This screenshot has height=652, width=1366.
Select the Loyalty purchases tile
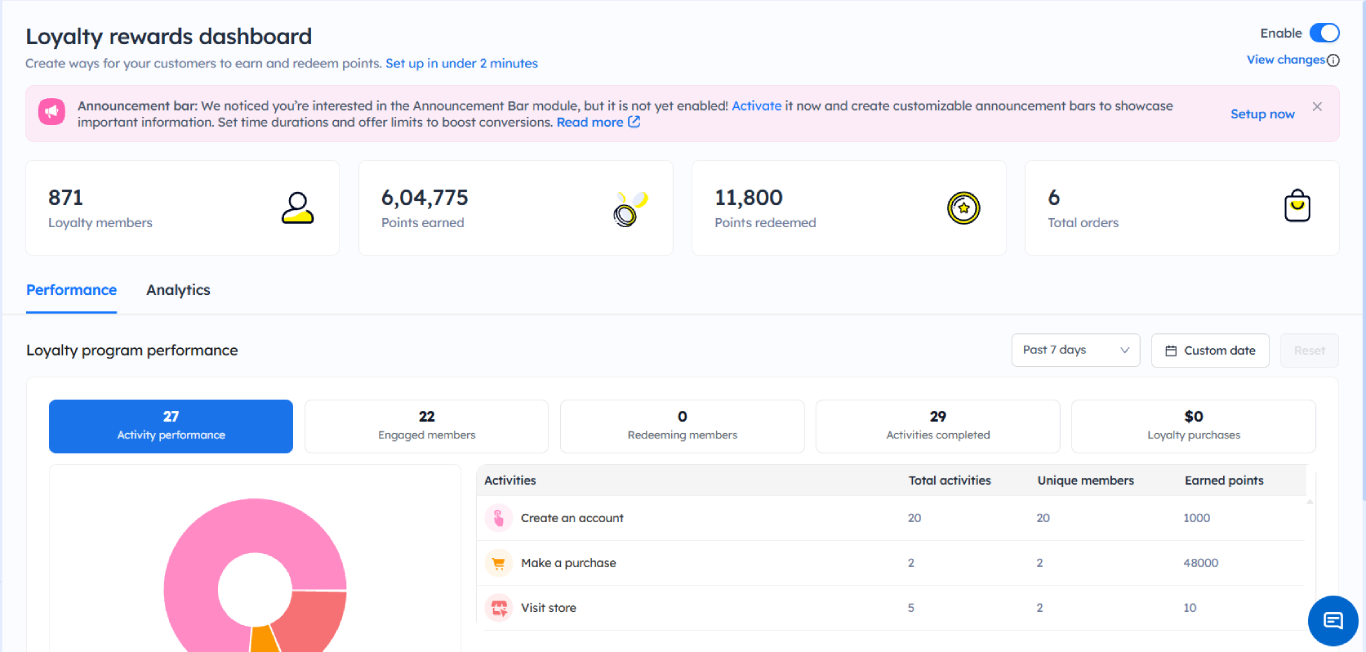pos(1193,426)
